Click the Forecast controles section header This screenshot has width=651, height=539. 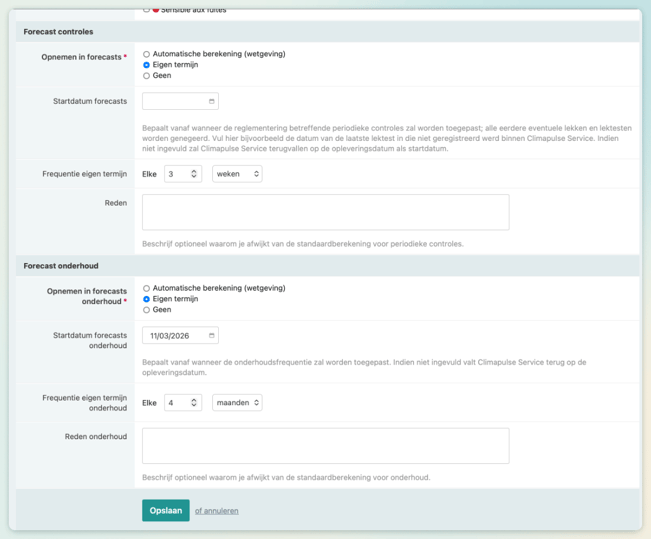click(x=59, y=32)
